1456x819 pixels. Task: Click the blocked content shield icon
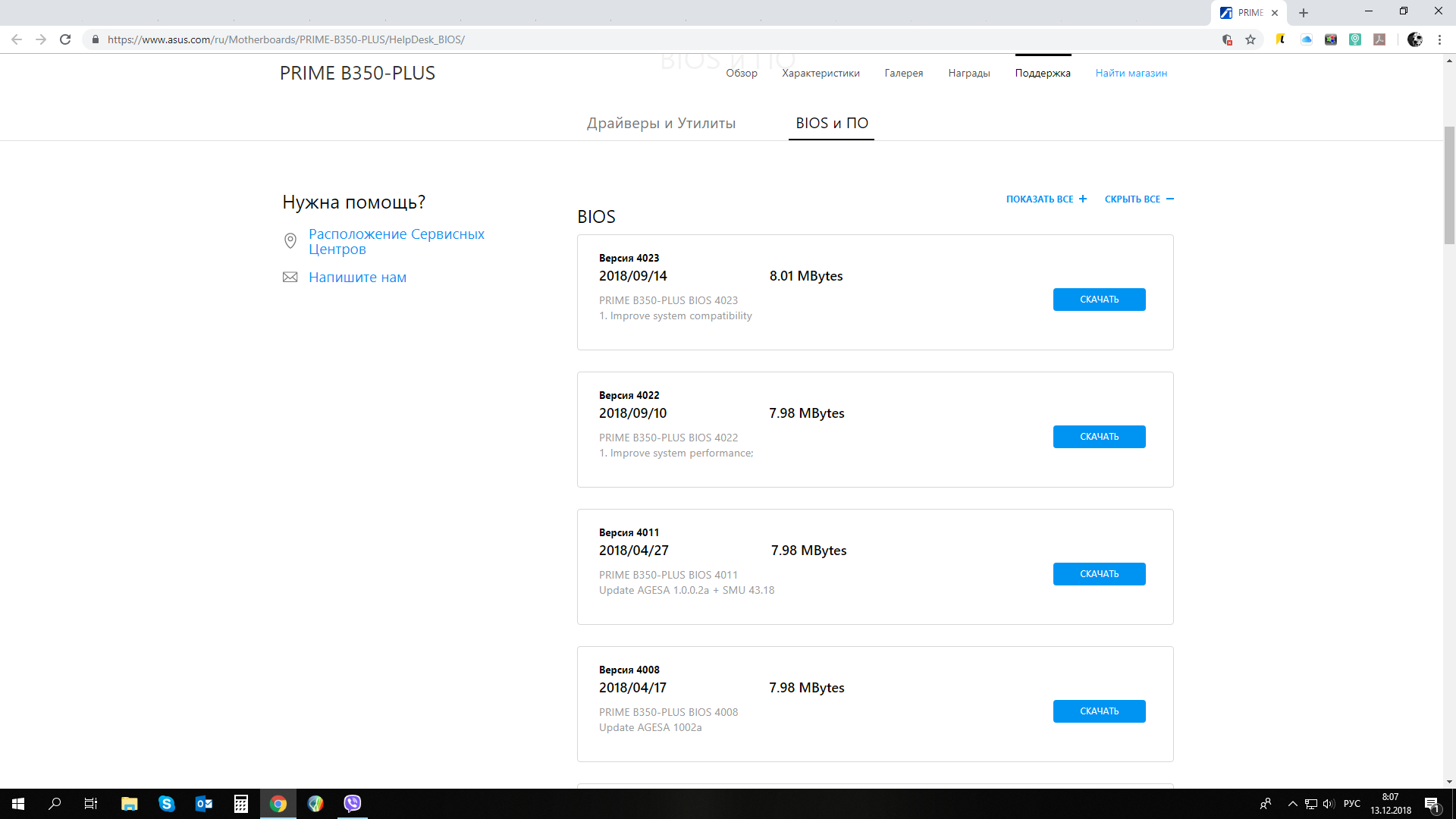pyautogui.click(x=1227, y=39)
